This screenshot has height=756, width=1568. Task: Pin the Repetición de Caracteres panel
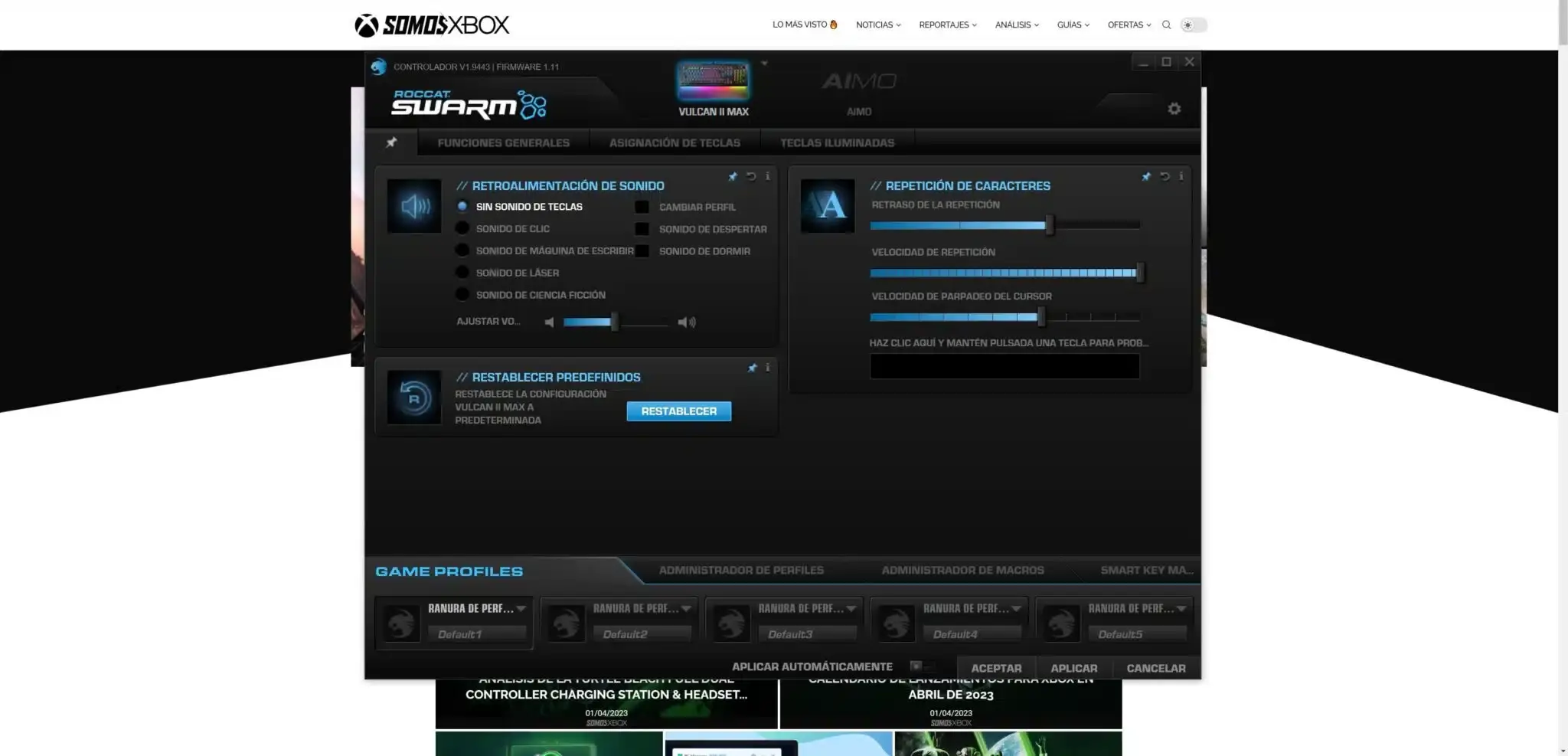pyautogui.click(x=1146, y=177)
